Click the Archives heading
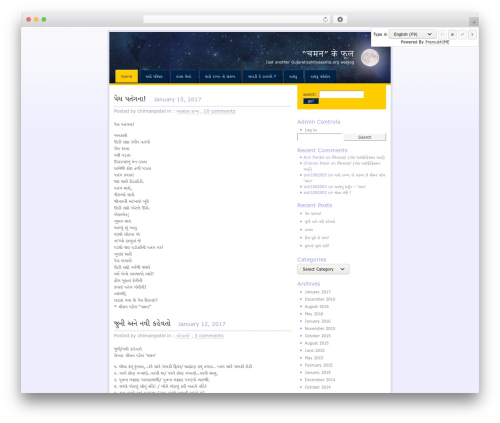The width and height of the screenshot is (500, 423). (309, 284)
